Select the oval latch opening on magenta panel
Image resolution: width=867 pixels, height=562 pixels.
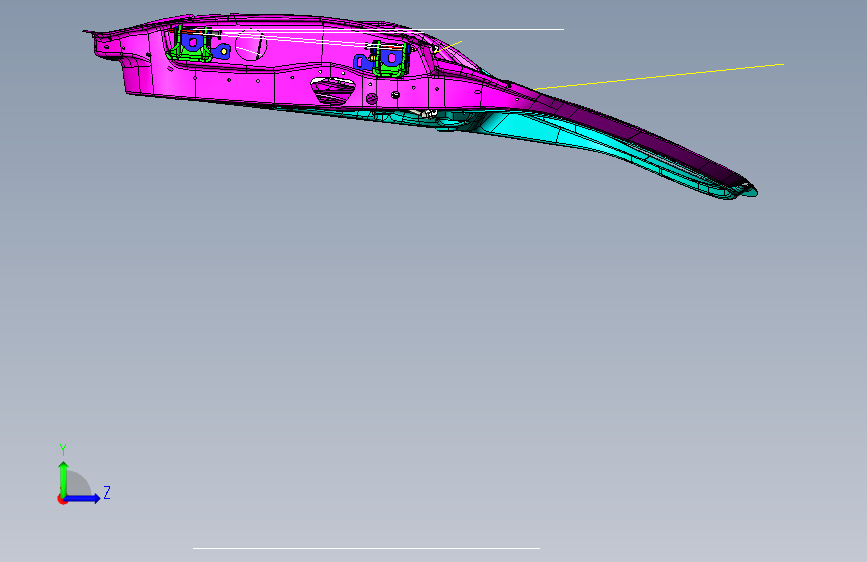[332, 90]
